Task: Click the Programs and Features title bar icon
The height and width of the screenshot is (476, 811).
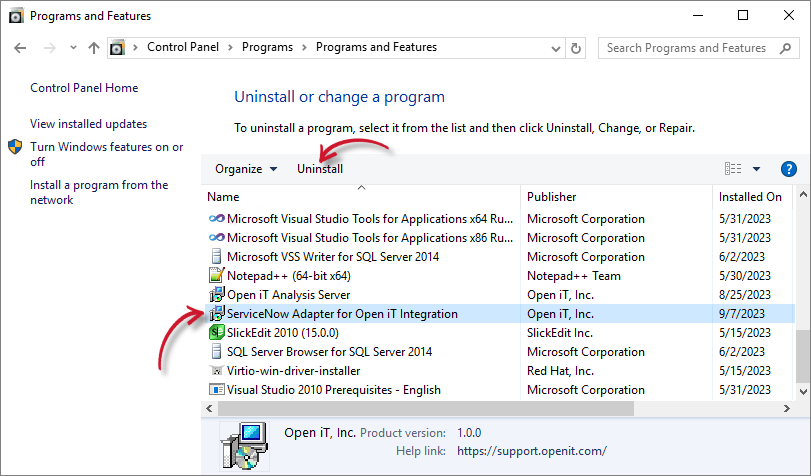Action: pyautogui.click(x=17, y=16)
